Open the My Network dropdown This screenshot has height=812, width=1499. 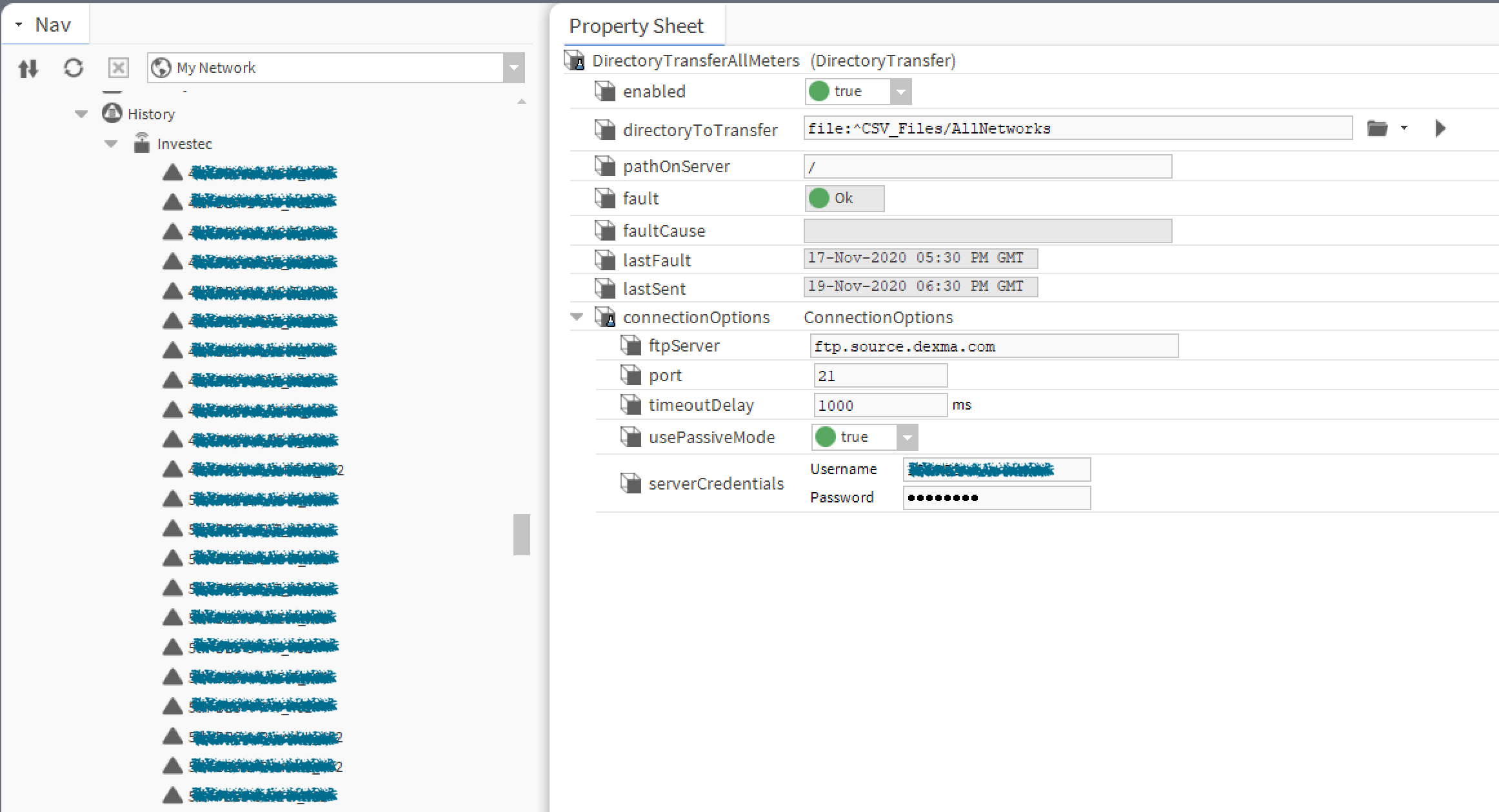click(514, 68)
